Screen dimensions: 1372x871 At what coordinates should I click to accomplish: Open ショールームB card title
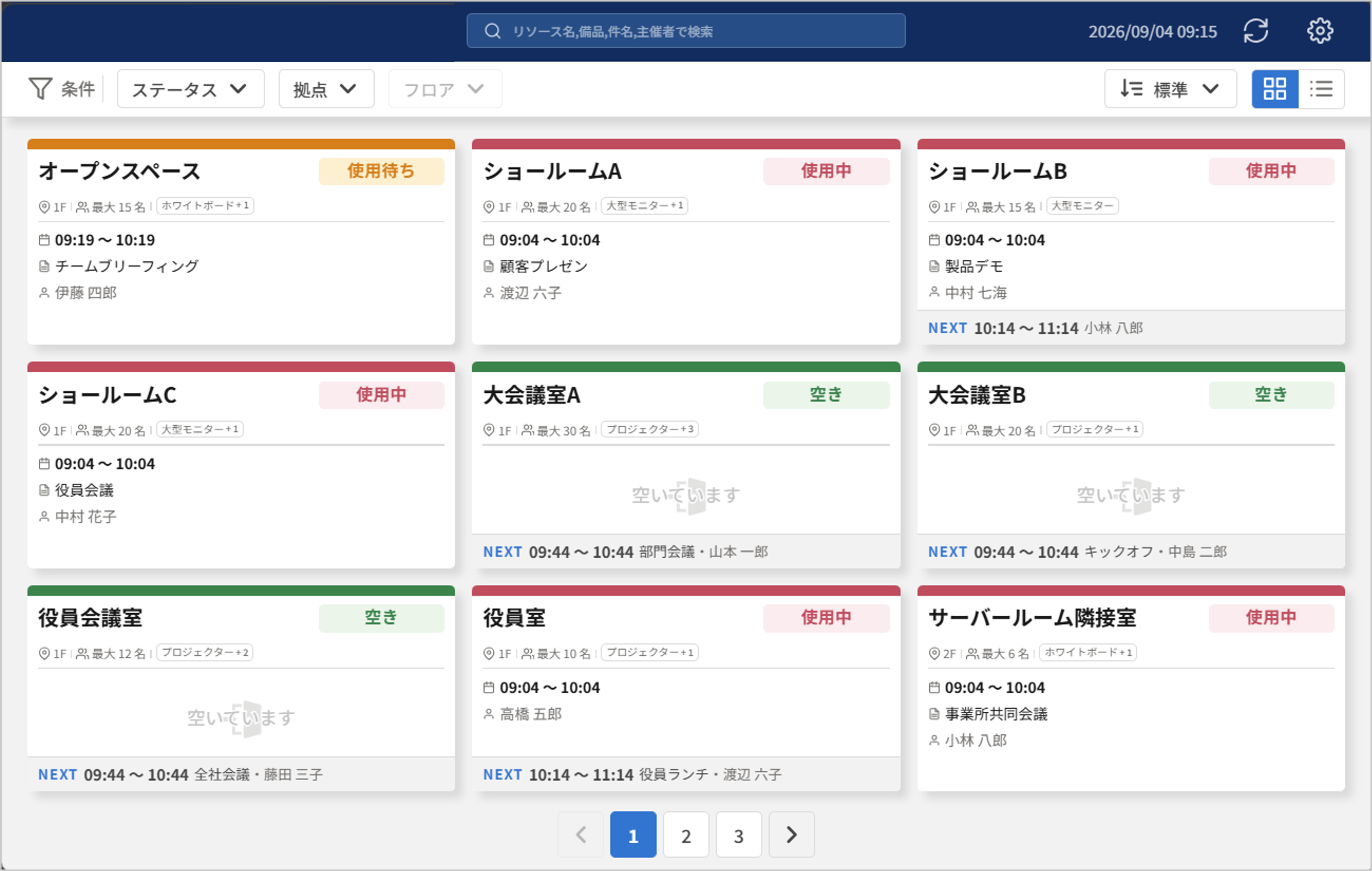click(997, 172)
